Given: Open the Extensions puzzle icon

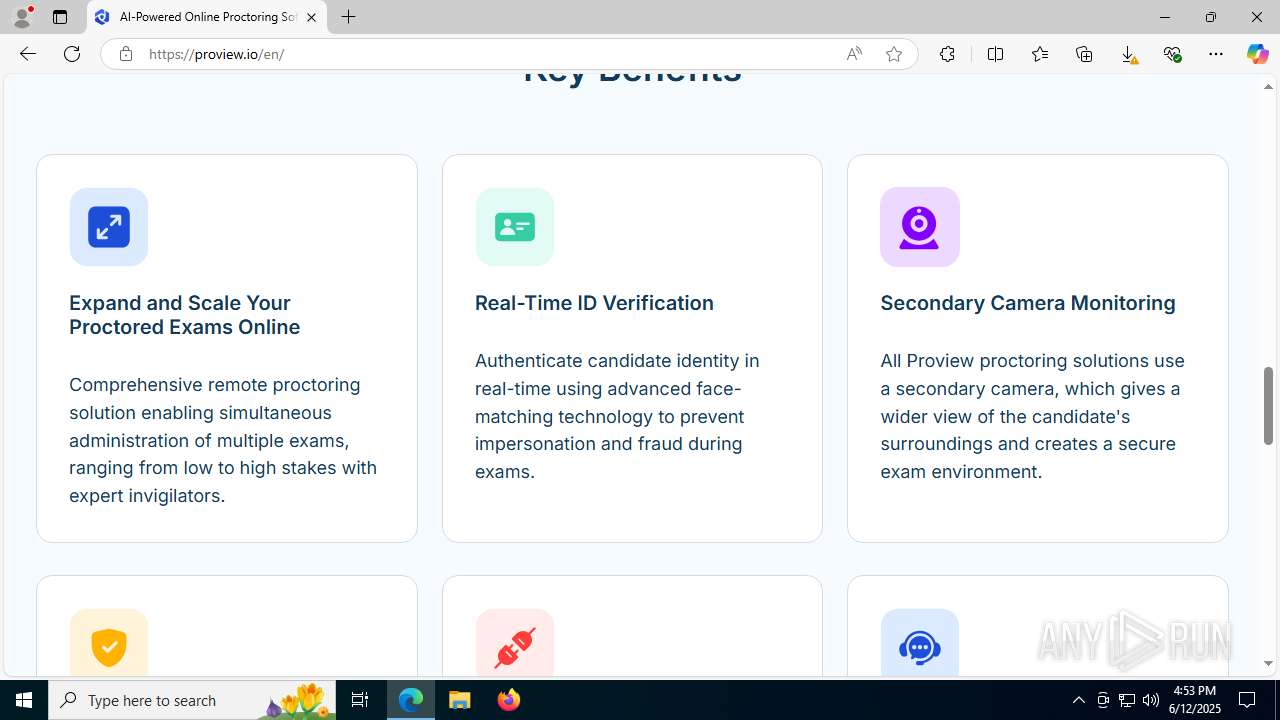Looking at the screenshot, I should tap(947, 54).
